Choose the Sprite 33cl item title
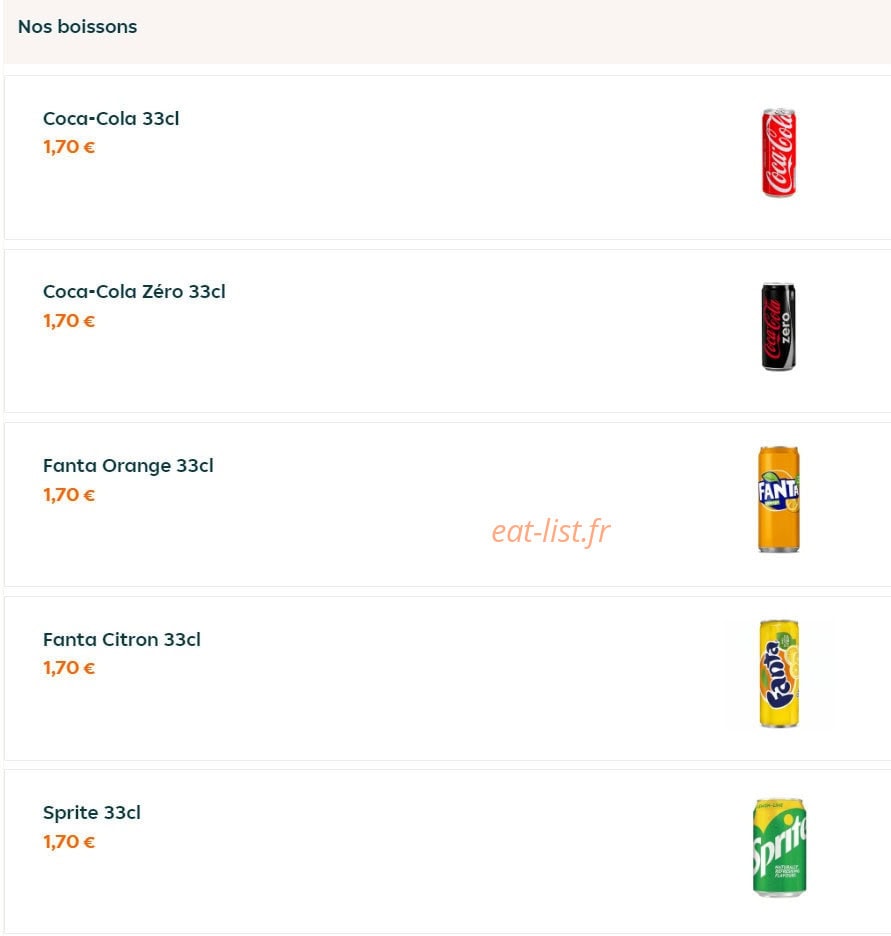891x936 pixels. coord(92,813)
